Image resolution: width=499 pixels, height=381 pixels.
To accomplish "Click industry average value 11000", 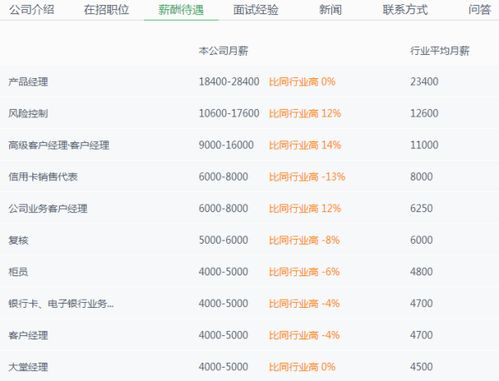I will tap(424, 145).
